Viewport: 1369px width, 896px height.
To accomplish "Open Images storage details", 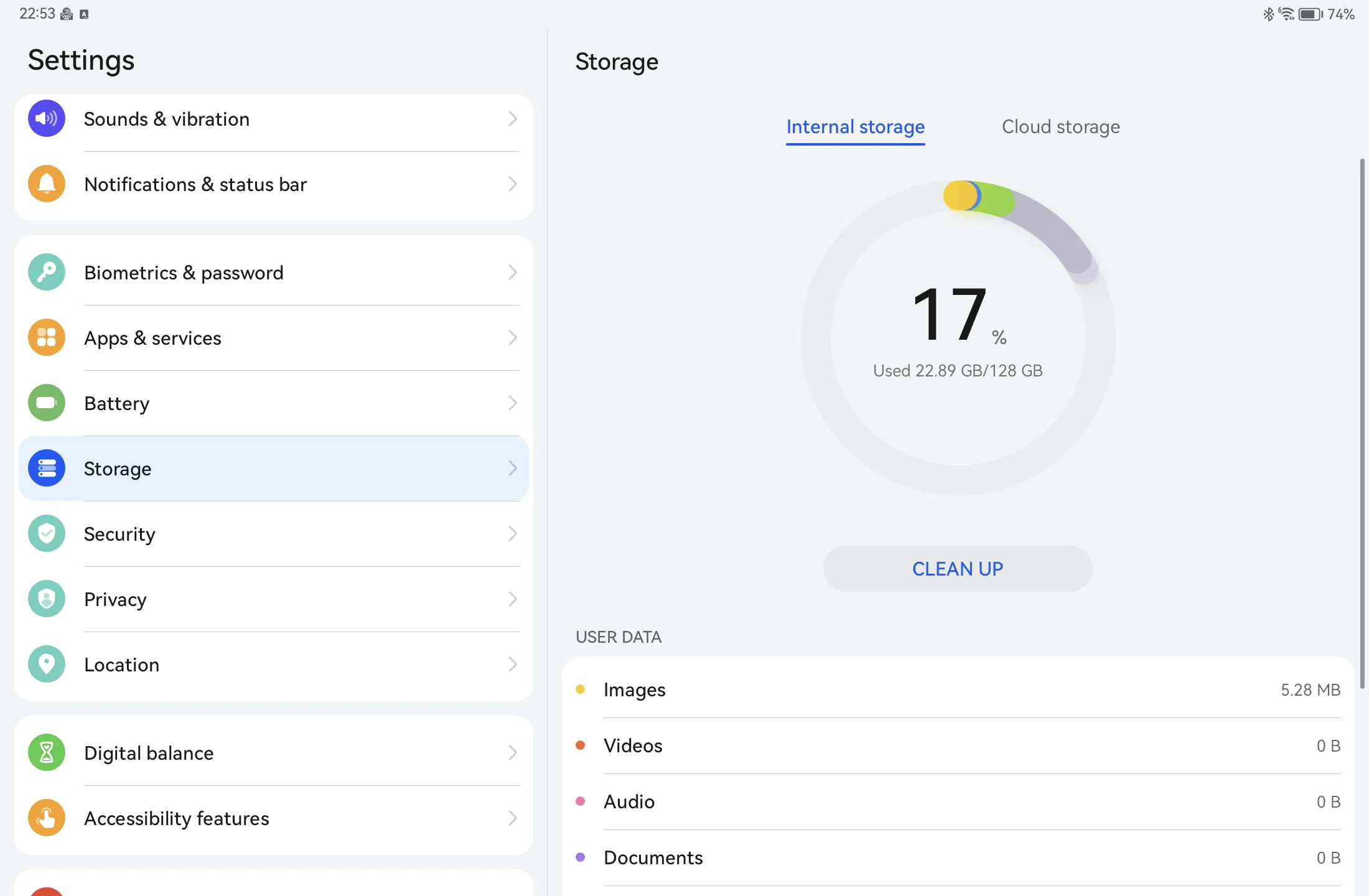I will tap(958, 689).
